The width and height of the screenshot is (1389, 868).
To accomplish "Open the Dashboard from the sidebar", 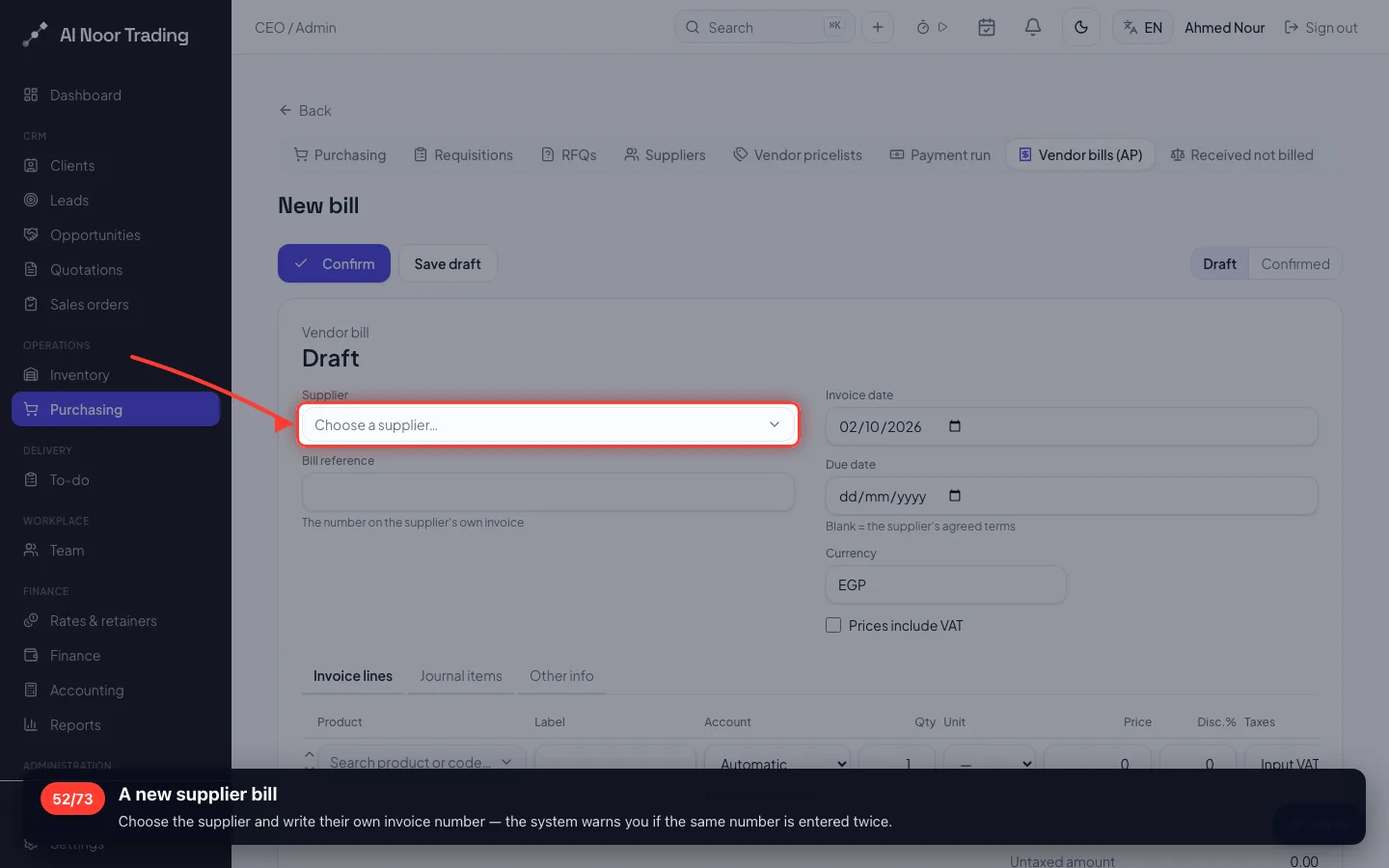I will point(116,95).
